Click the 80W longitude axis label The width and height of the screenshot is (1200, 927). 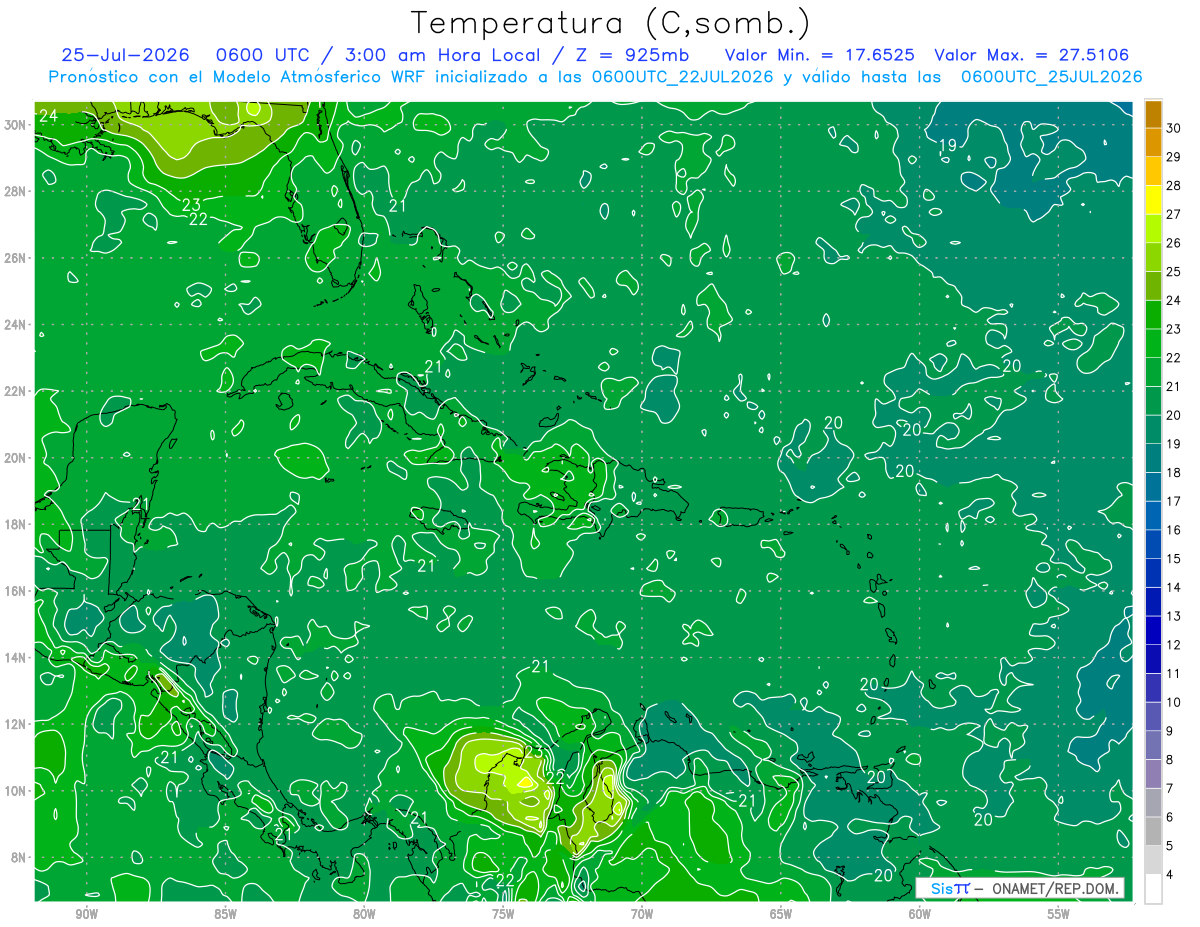[x=364, y=914]
